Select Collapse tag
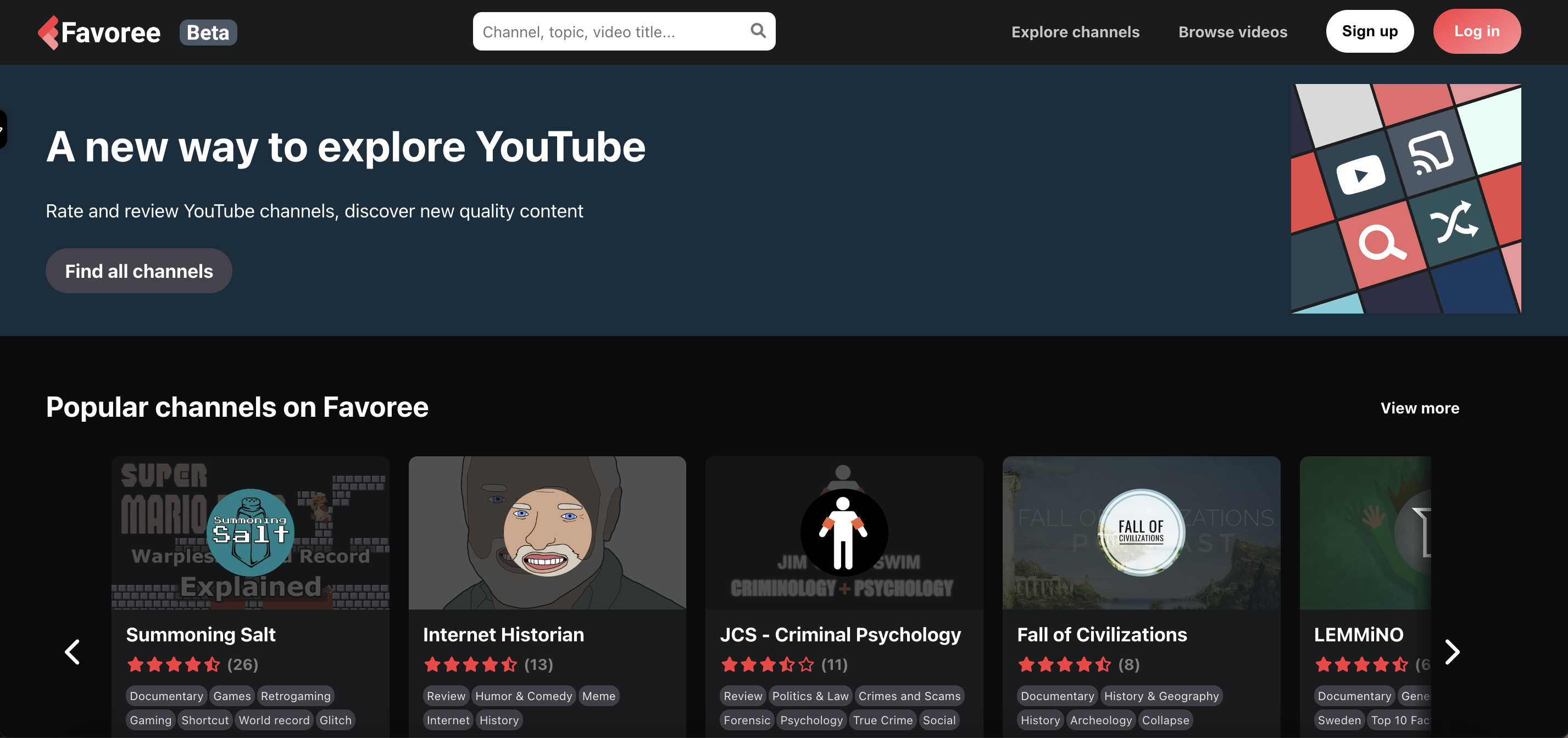 click(x=1165, y=720)
